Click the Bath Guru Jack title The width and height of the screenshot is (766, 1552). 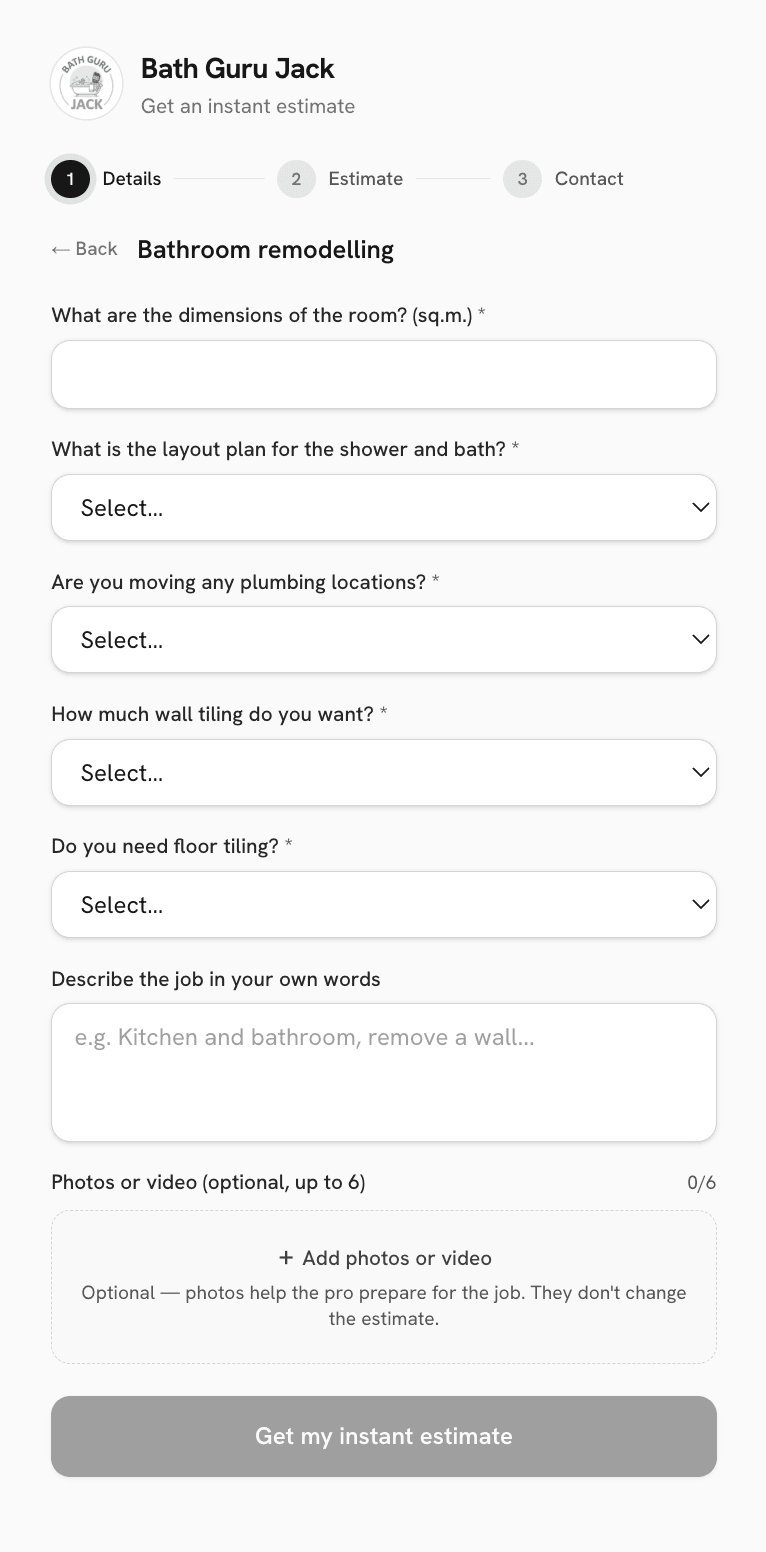(238, 68)
